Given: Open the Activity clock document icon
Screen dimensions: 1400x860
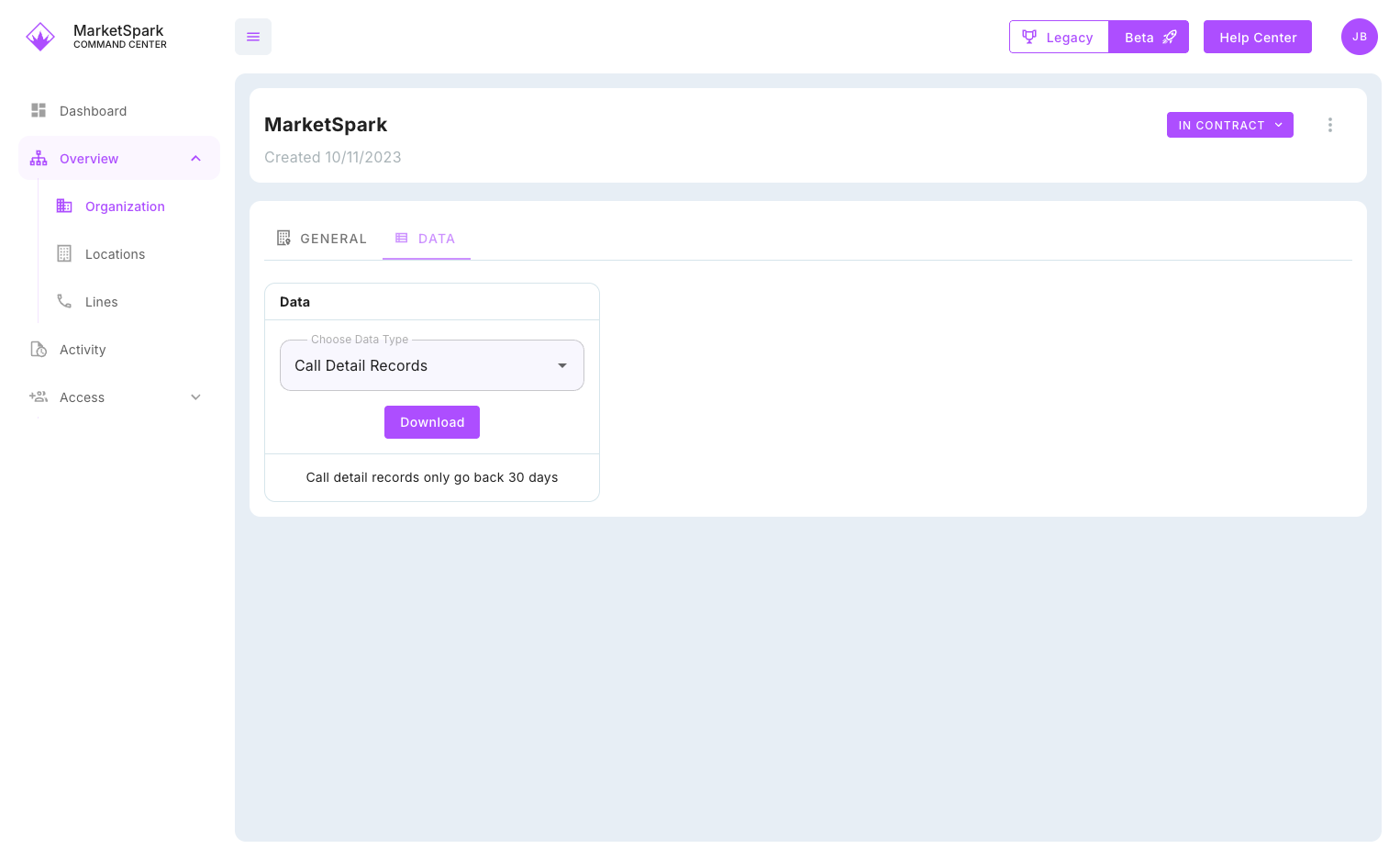Looking at the screenshot, I should pyautogui.click(x=39, y=350).
